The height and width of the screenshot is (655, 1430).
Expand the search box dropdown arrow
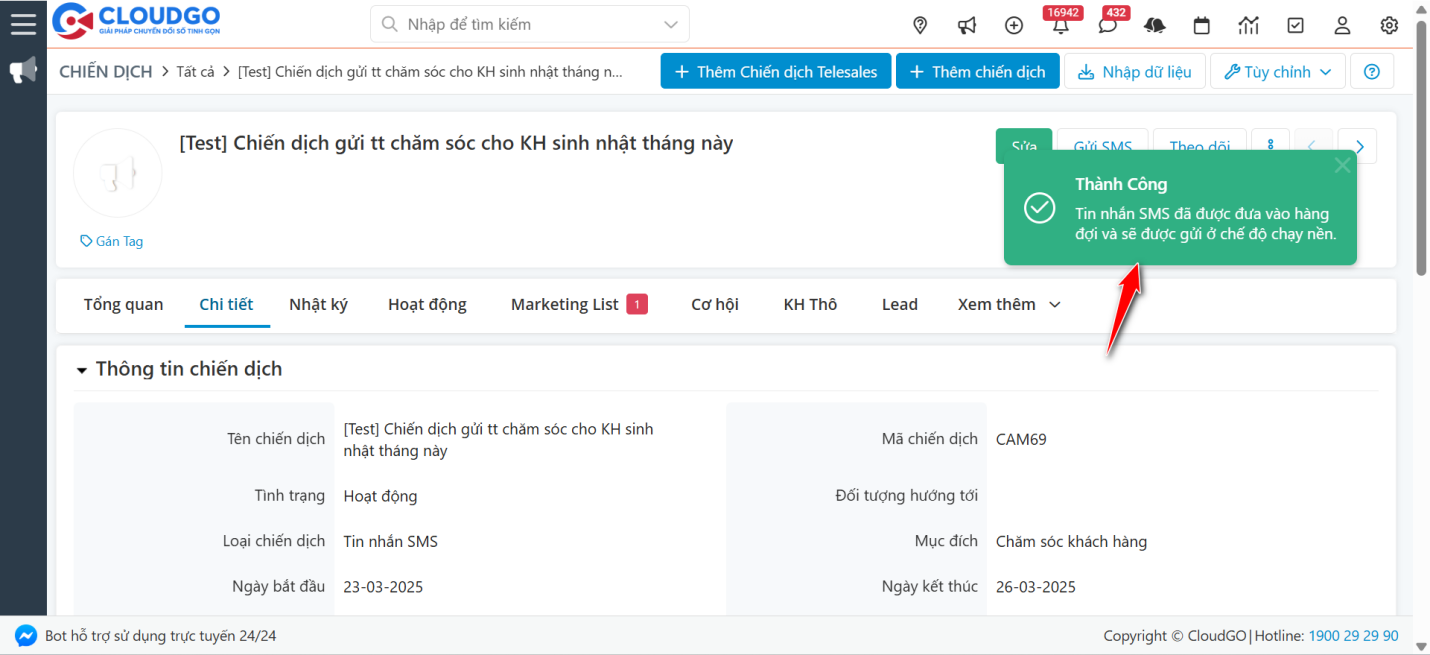670,24
